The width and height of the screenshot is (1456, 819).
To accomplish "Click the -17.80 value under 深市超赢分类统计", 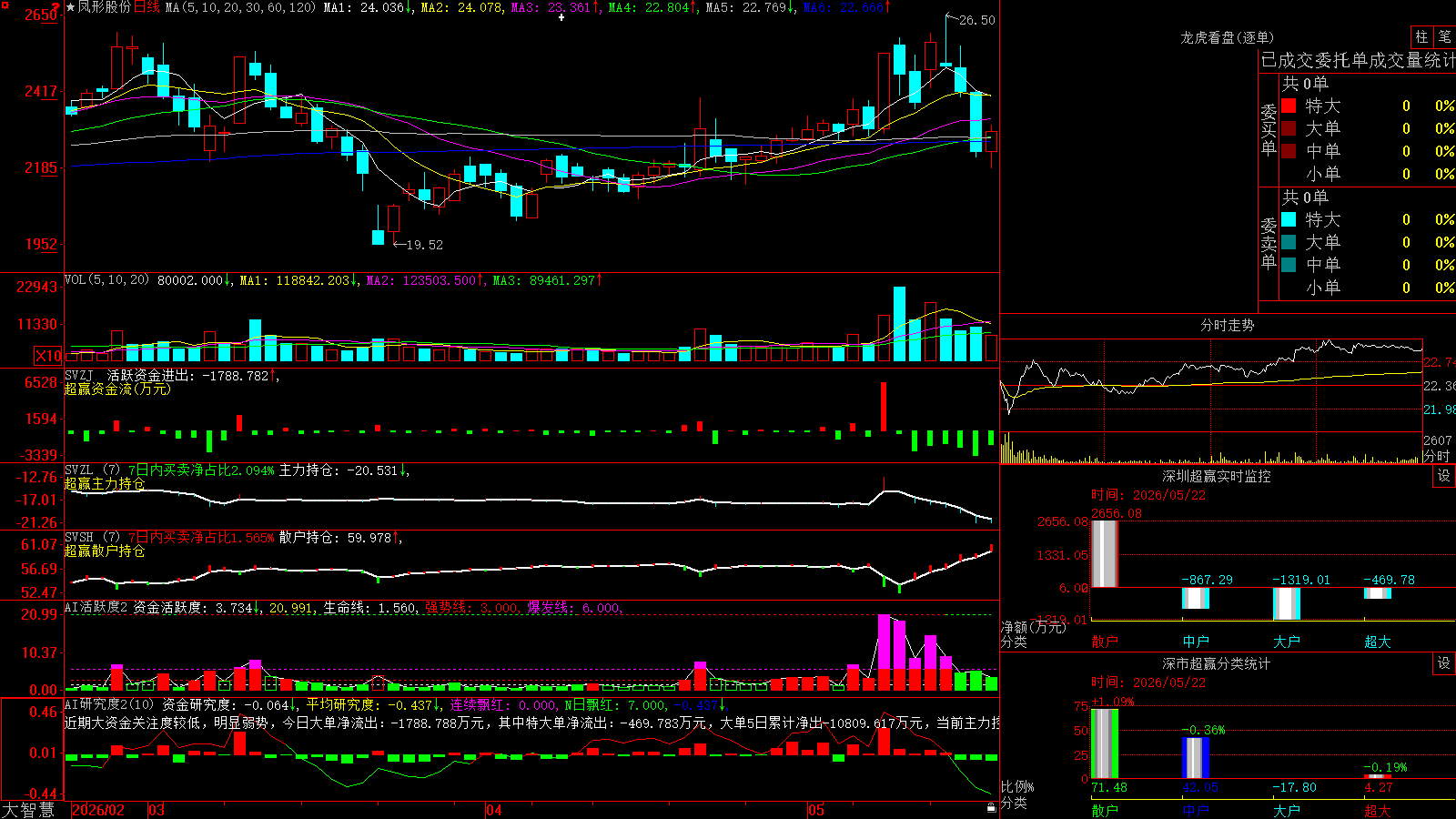I will point(1294,787).
